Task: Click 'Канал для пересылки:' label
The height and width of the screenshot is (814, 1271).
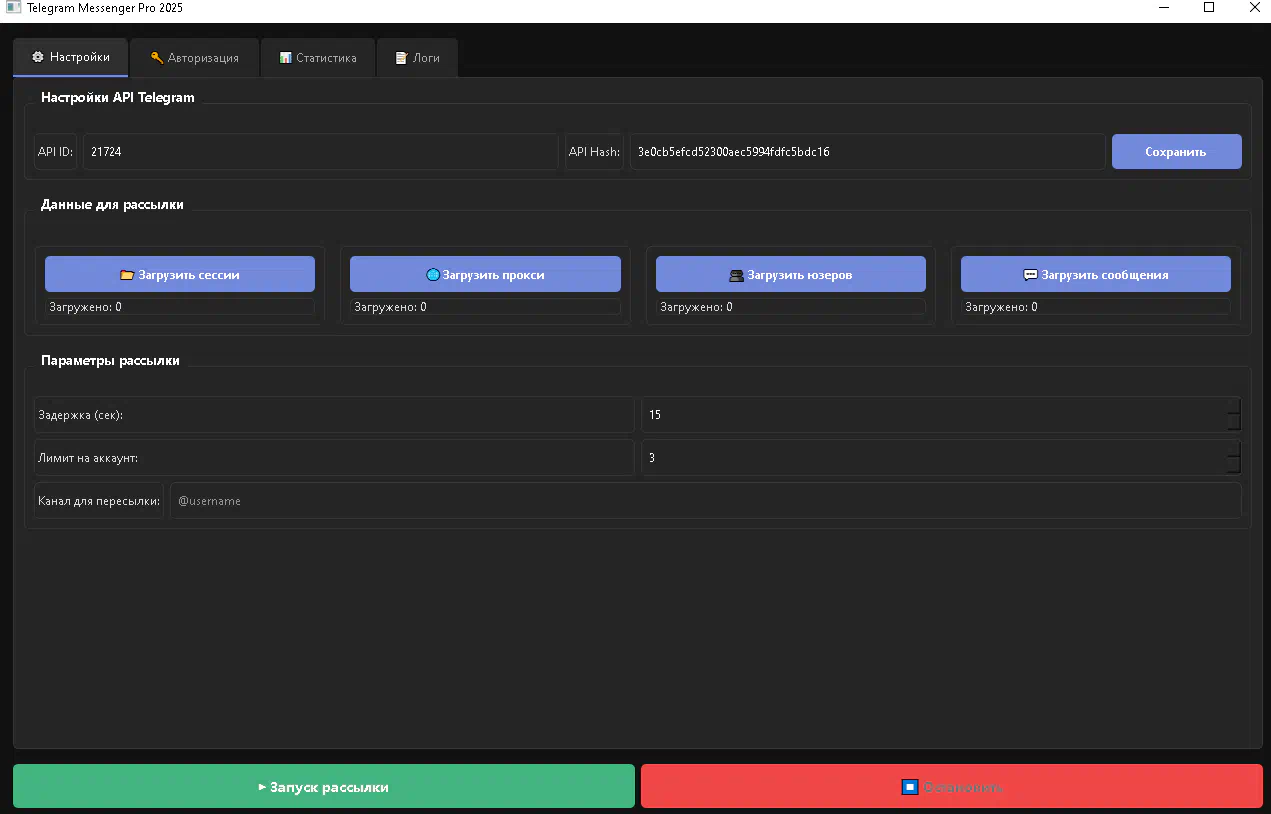Action: pyautogui.click(x=99, y=500)
